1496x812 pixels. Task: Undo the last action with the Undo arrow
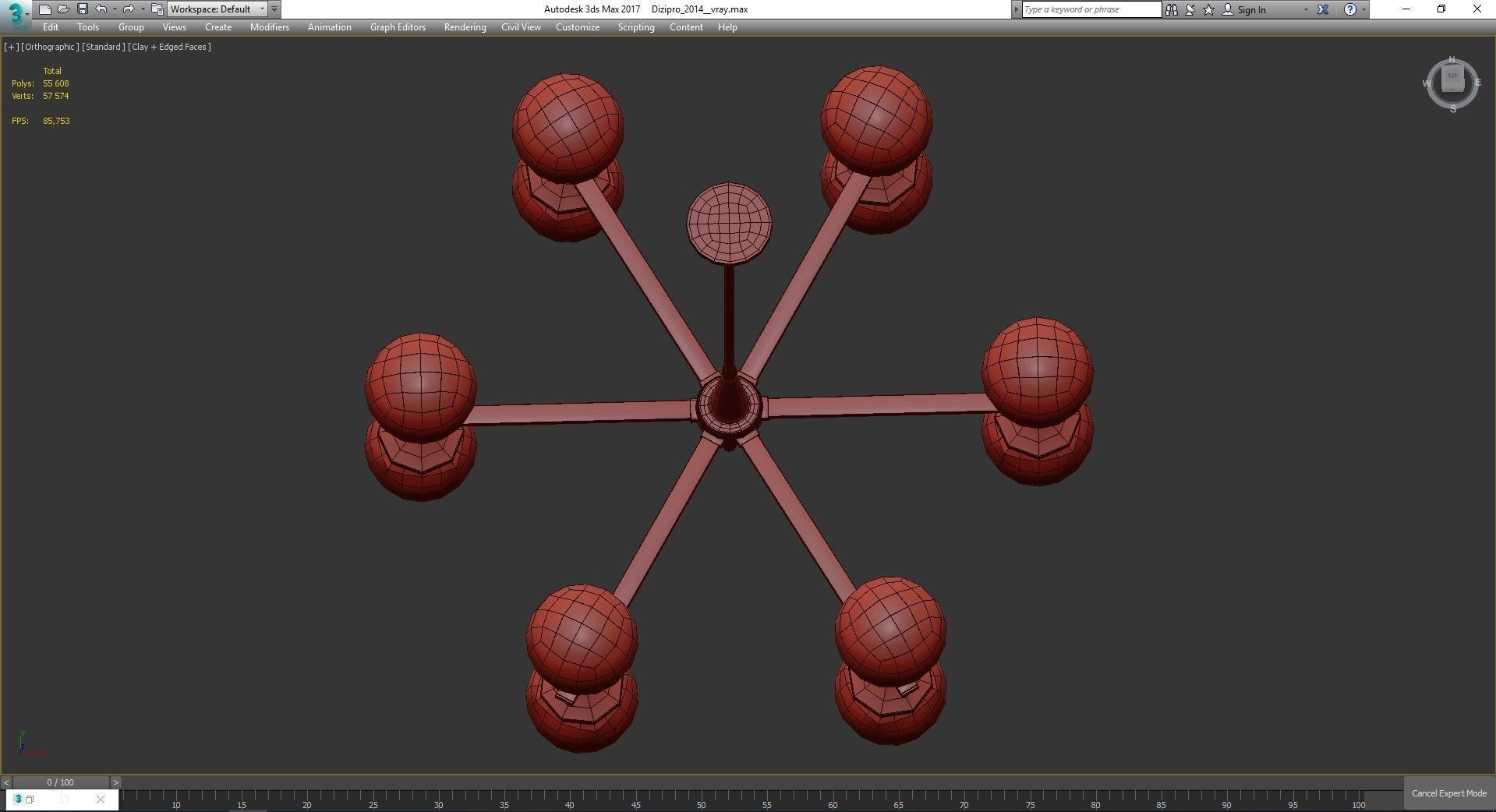[101, 9]
